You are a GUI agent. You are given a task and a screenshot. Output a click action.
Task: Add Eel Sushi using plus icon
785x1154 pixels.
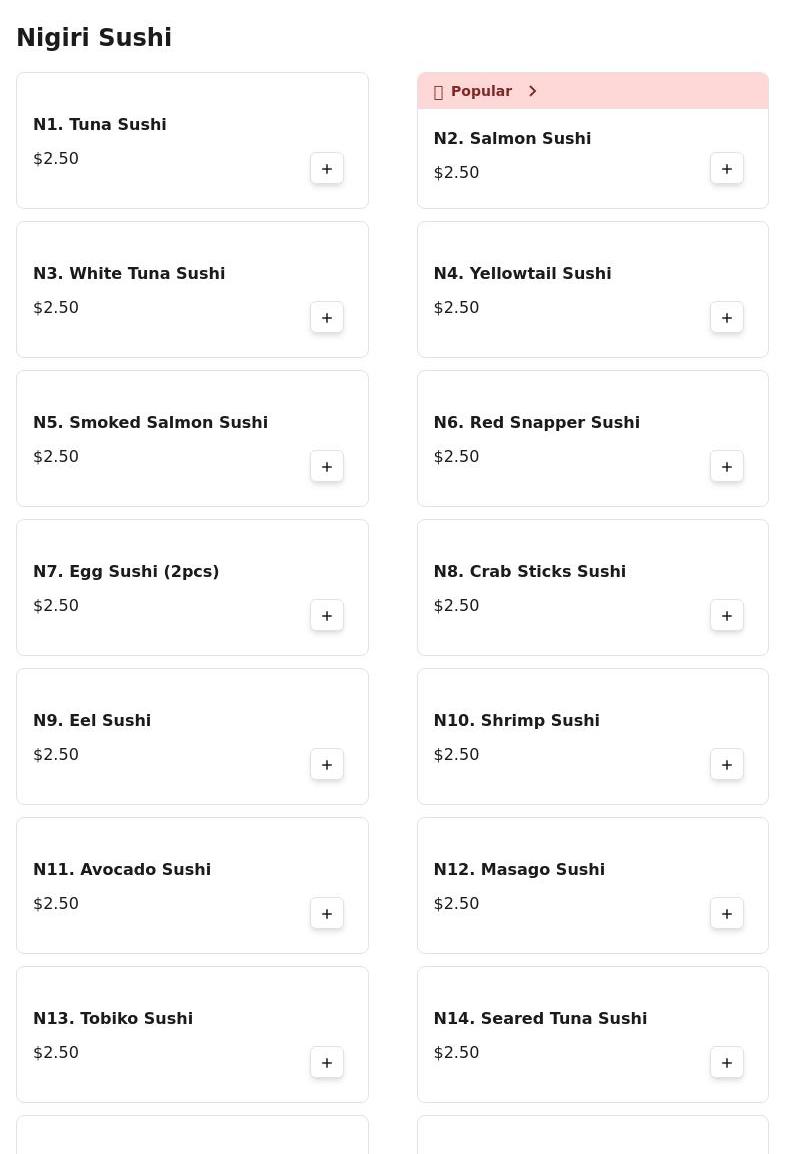pos(327,765)
